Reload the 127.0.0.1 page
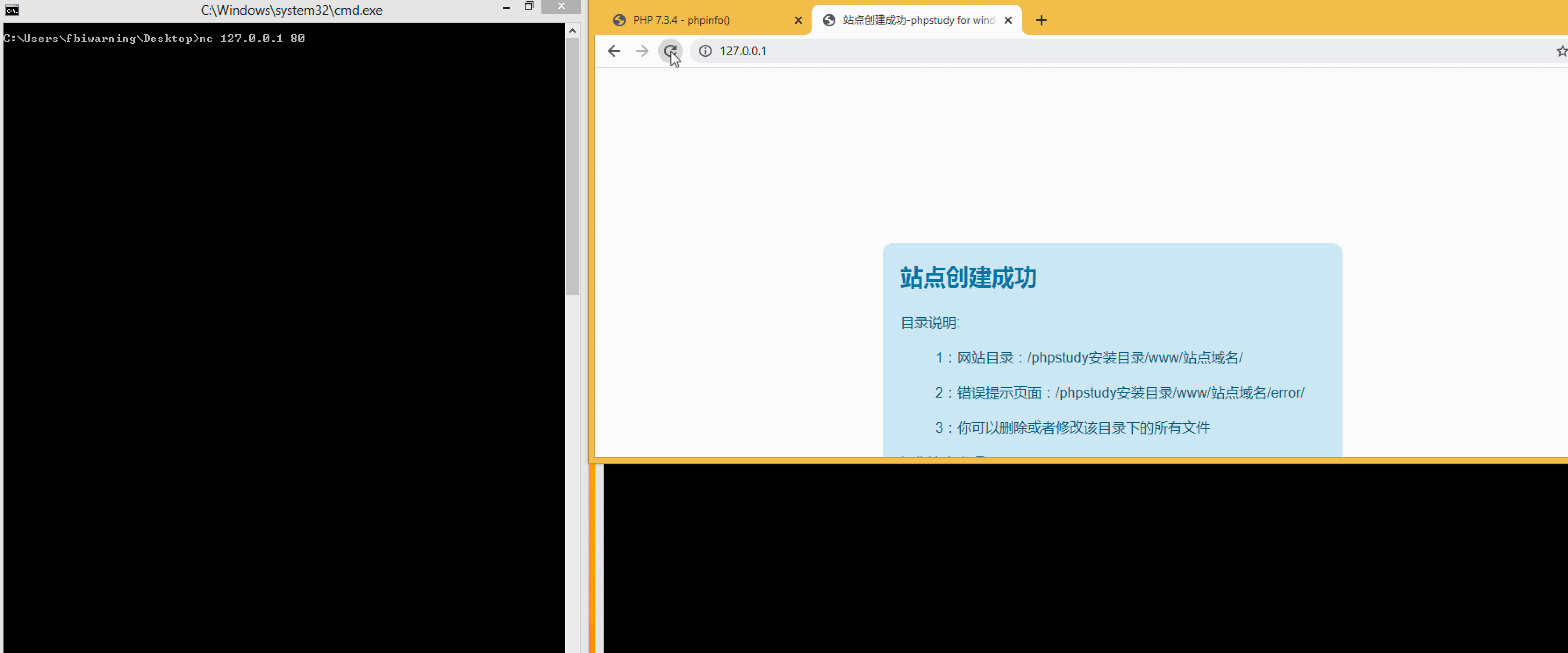The height and width of the screenshot is (653, 1568). (669, 51)
